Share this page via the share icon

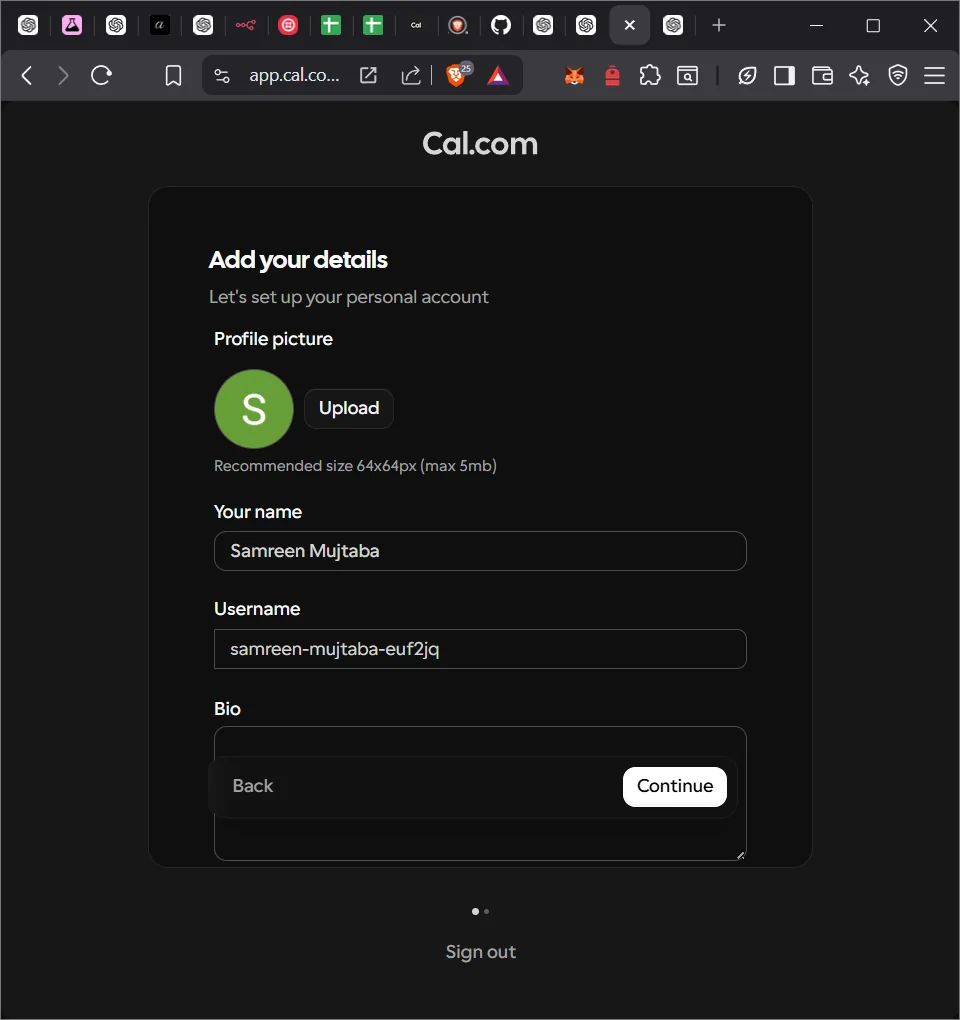pos(410,75)
